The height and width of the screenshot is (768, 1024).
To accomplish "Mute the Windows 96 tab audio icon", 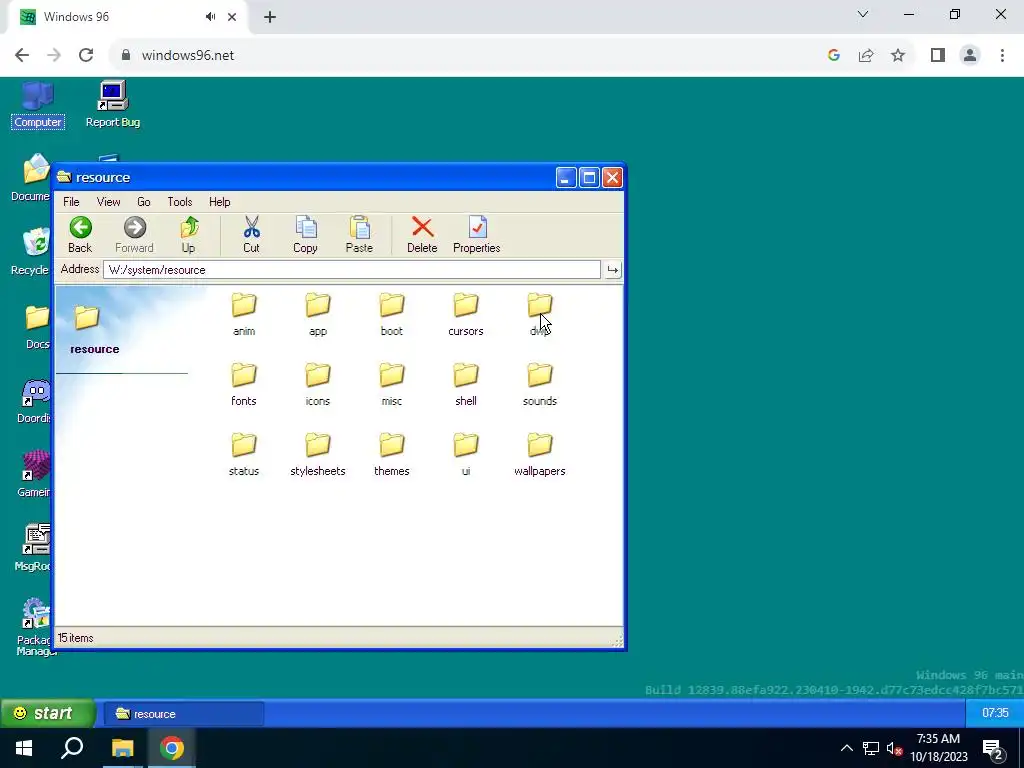I will [210, 17].
